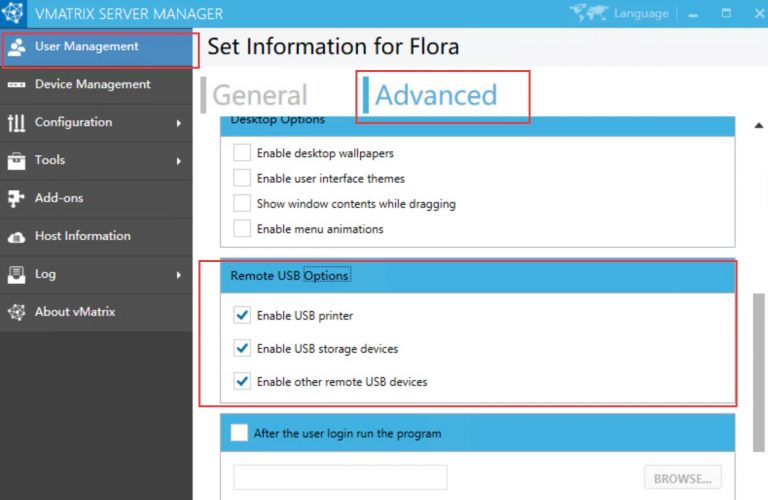Uncheck Enable USB storage devices
768x500 pixels.
[242, 349]
